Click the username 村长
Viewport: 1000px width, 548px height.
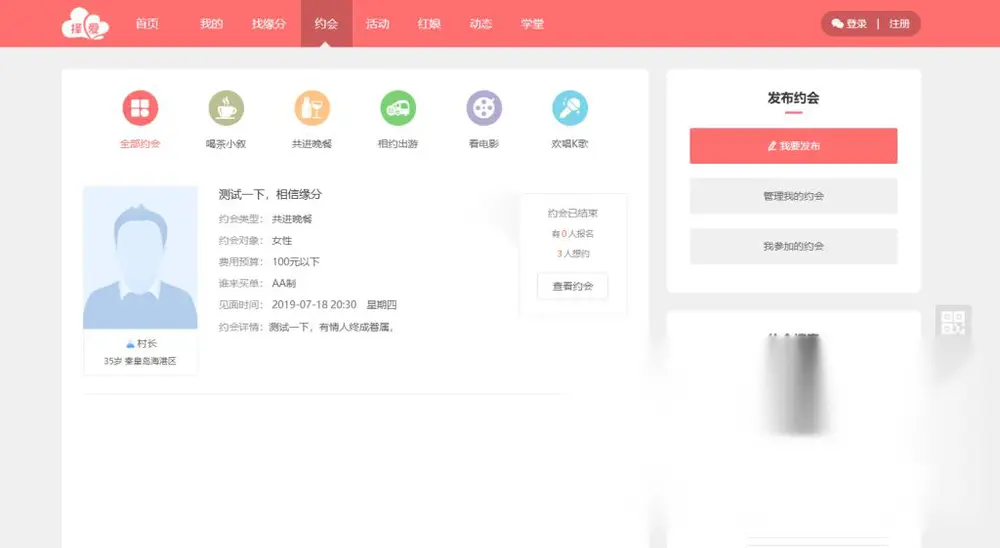[147, 343]
